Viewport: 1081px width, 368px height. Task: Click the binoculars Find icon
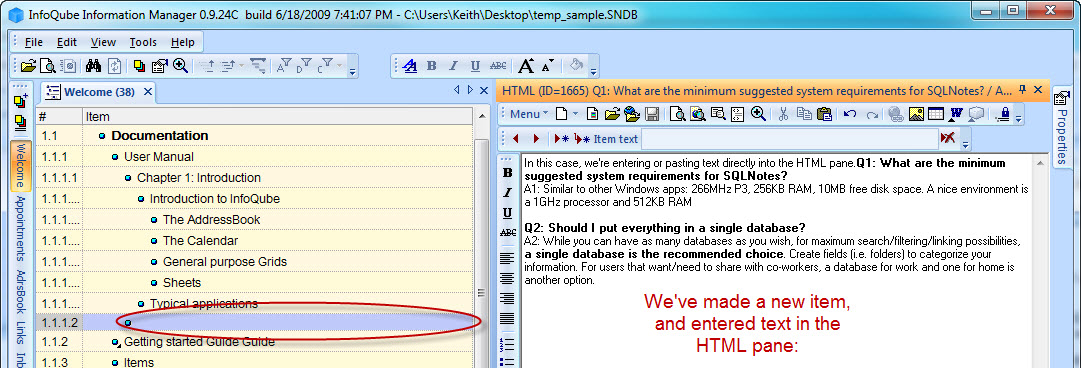(94, 66)
